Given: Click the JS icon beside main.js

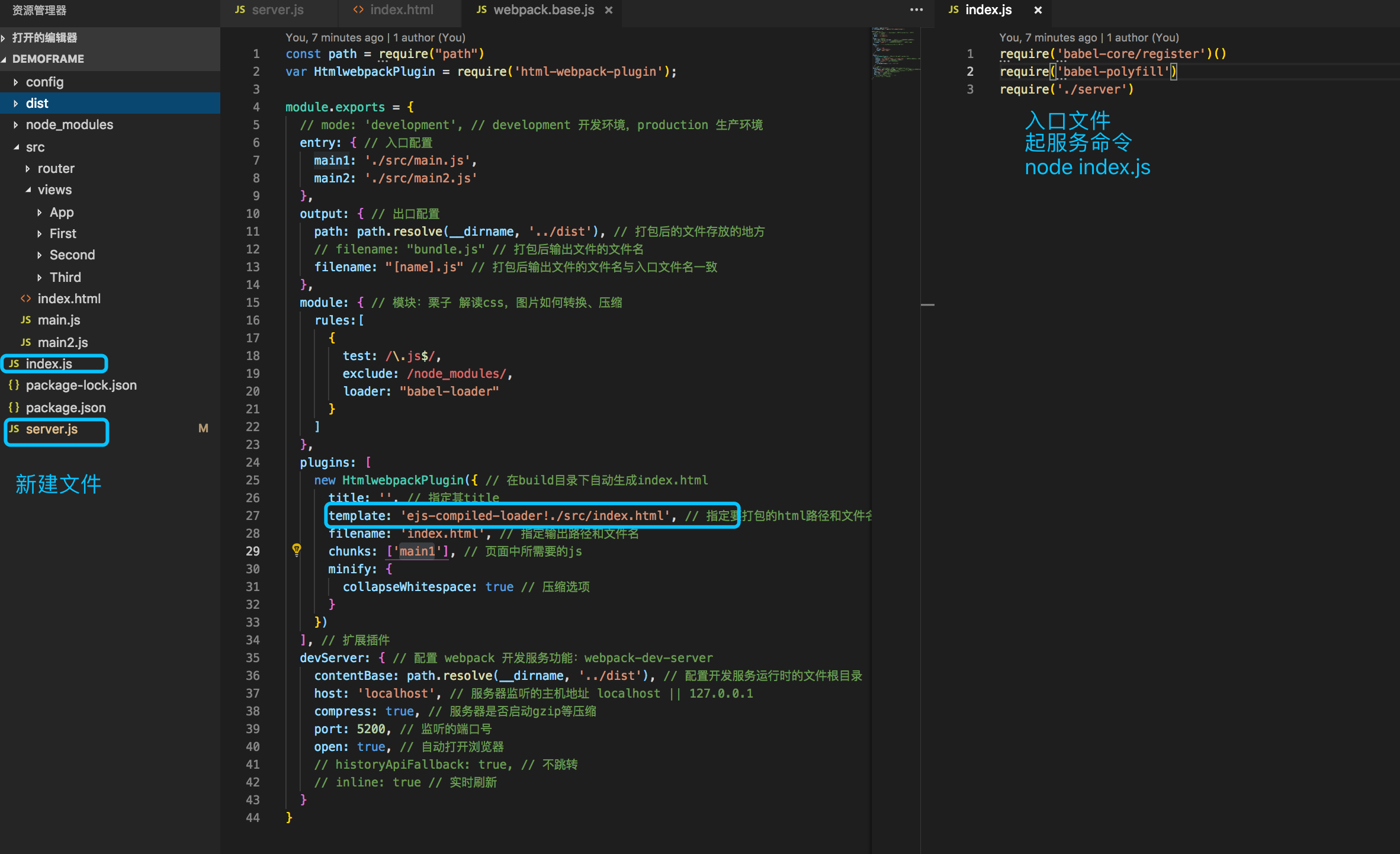Looking at the screenshot, I should [x=25, y=320].
